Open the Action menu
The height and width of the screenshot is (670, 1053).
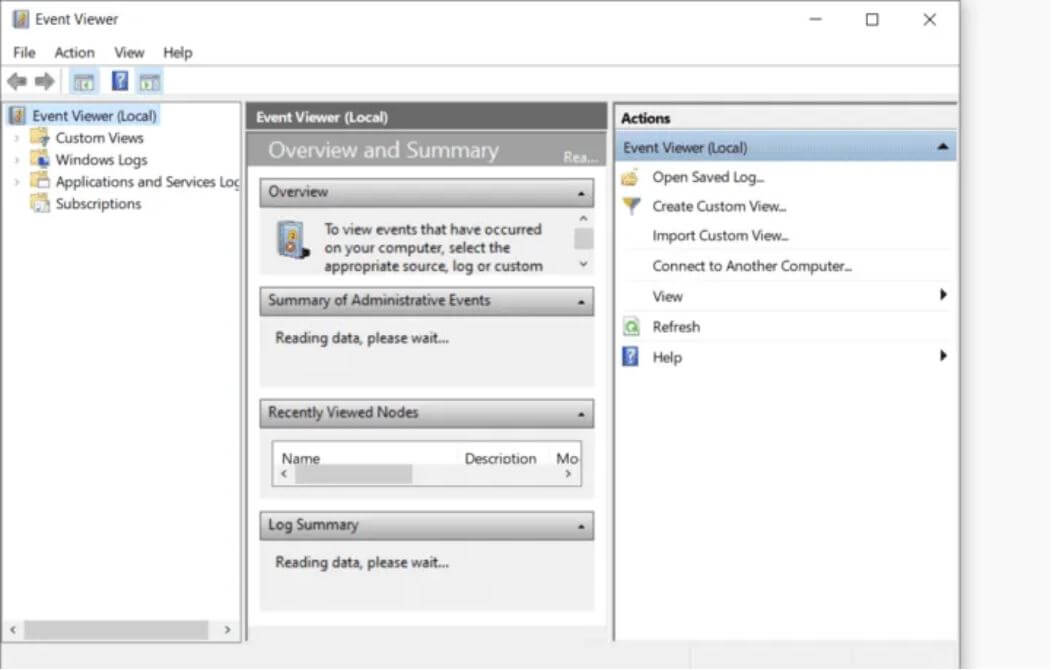[74, 53]
